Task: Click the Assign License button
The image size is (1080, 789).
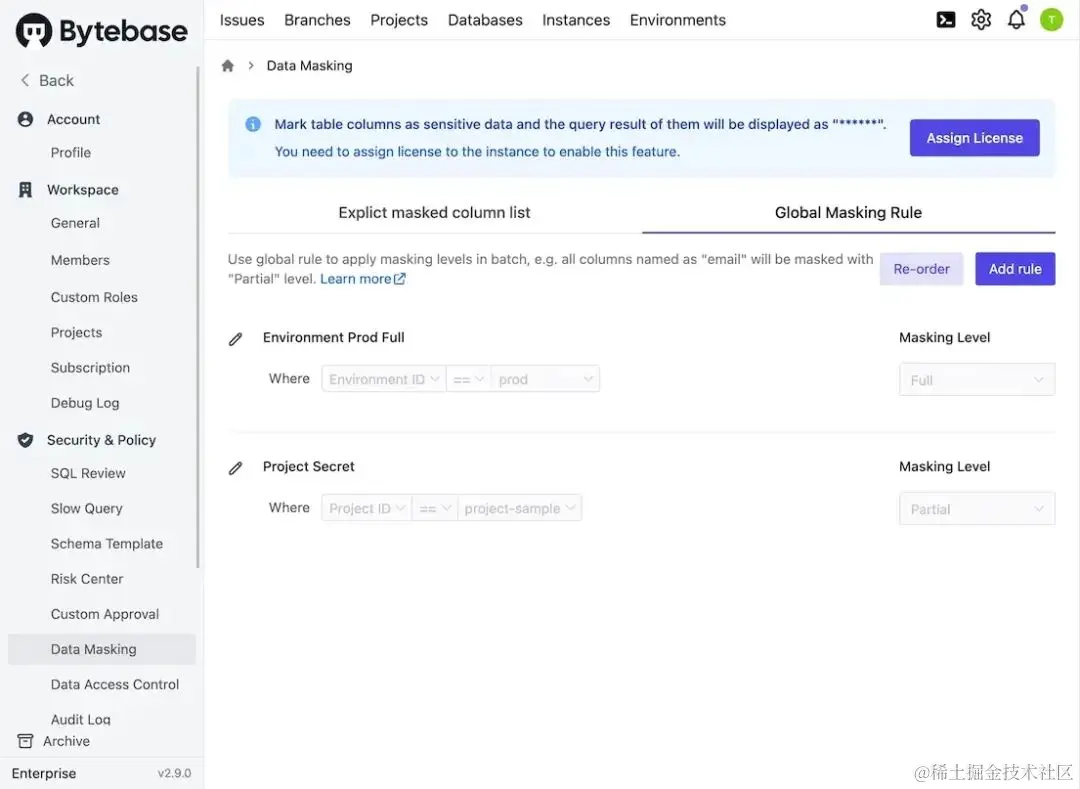Action: (x=974, y=138)
